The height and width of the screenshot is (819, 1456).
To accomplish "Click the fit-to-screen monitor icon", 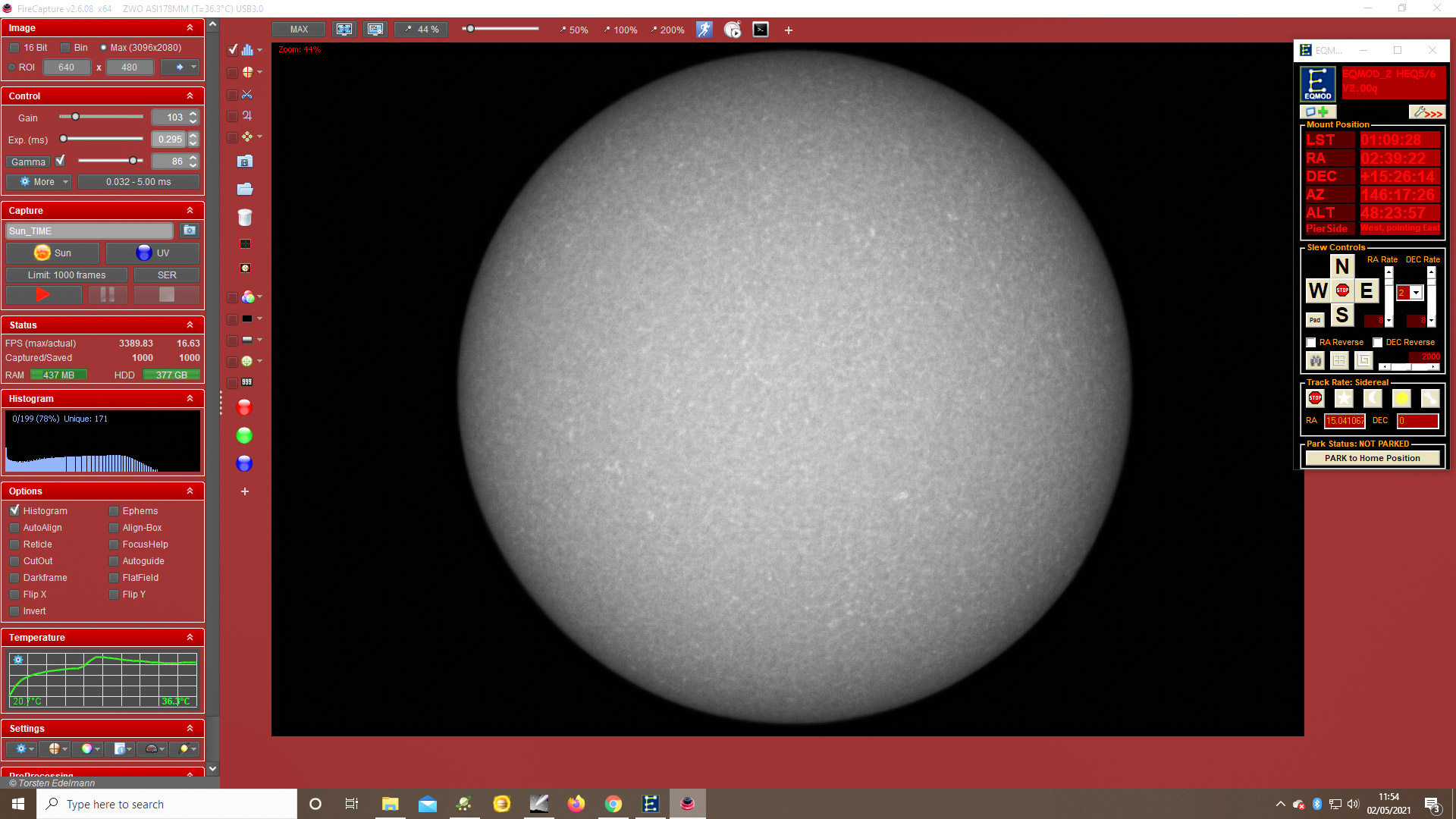I will 344,30.
